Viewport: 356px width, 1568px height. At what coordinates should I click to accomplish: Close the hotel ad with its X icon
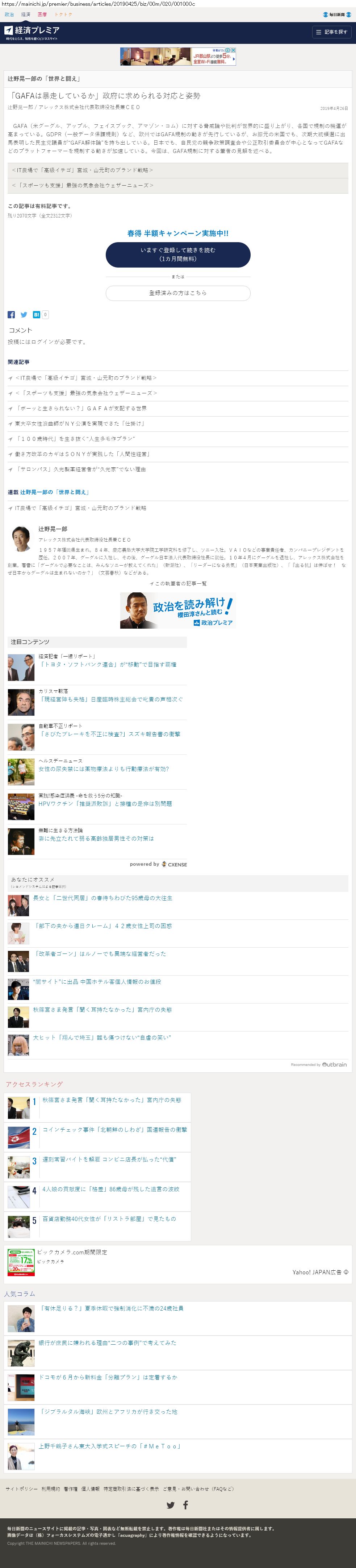pos(233,50)
